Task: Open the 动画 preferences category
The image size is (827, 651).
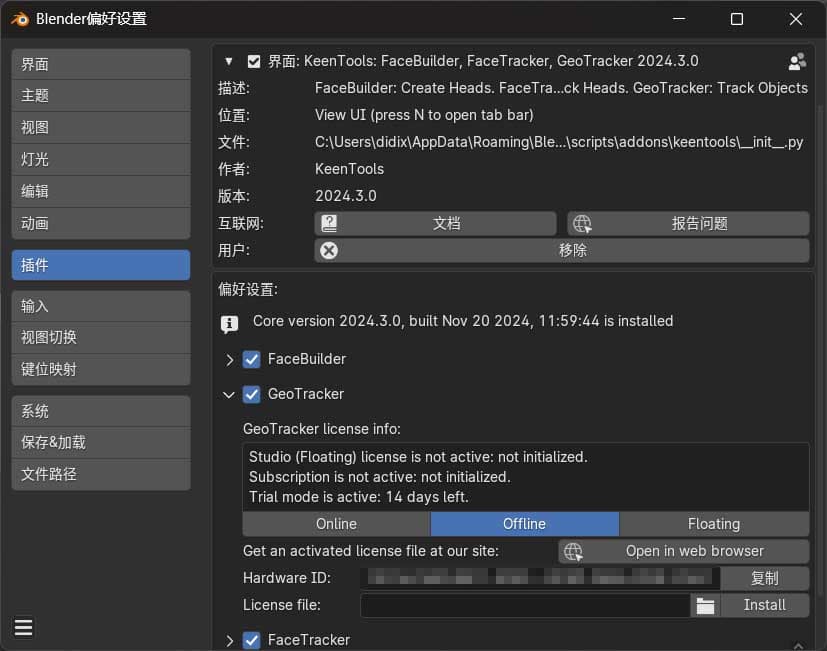Action: tap(101, 223)
